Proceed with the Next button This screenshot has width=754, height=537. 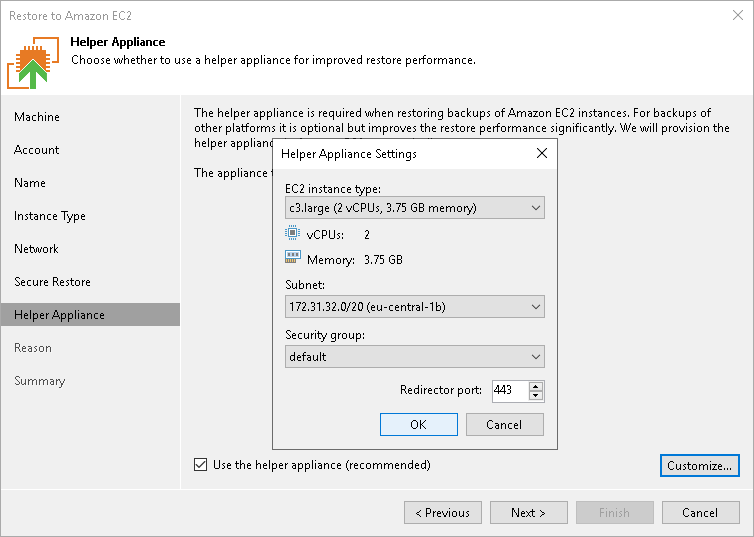[x=528, y=512]
